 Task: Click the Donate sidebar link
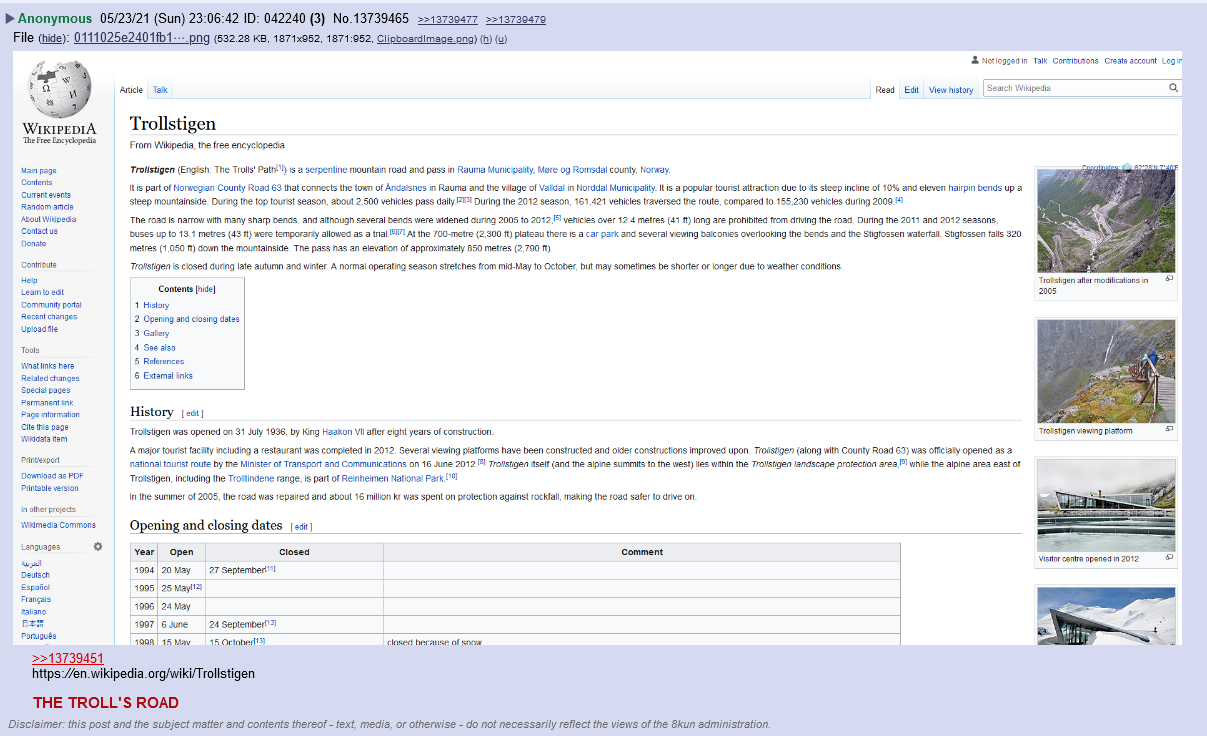point(34,243)
